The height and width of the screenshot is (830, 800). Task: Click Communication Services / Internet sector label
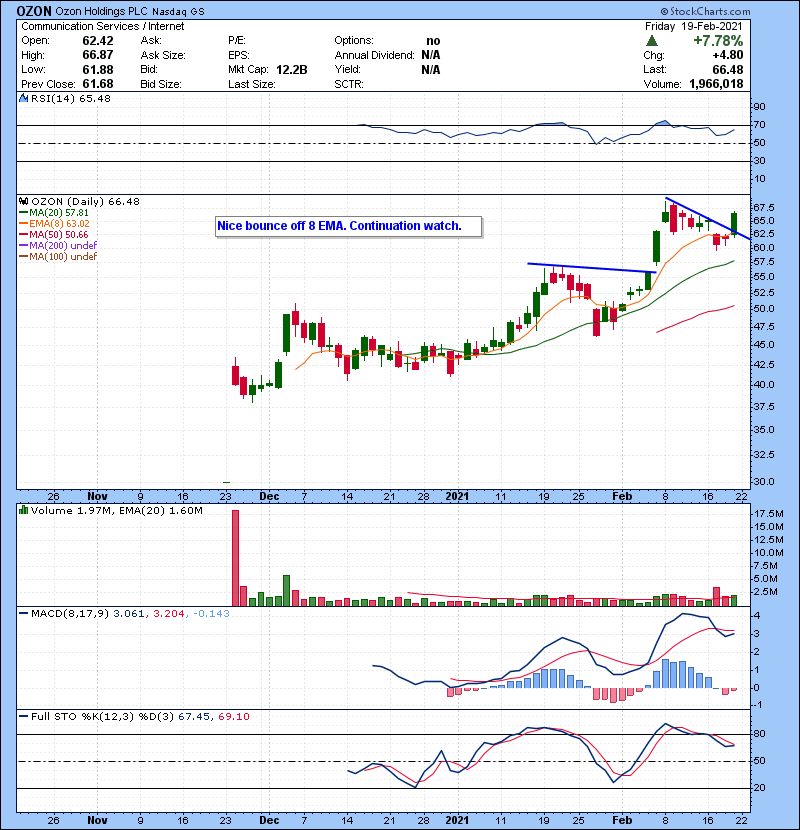(x=103, y=26)
